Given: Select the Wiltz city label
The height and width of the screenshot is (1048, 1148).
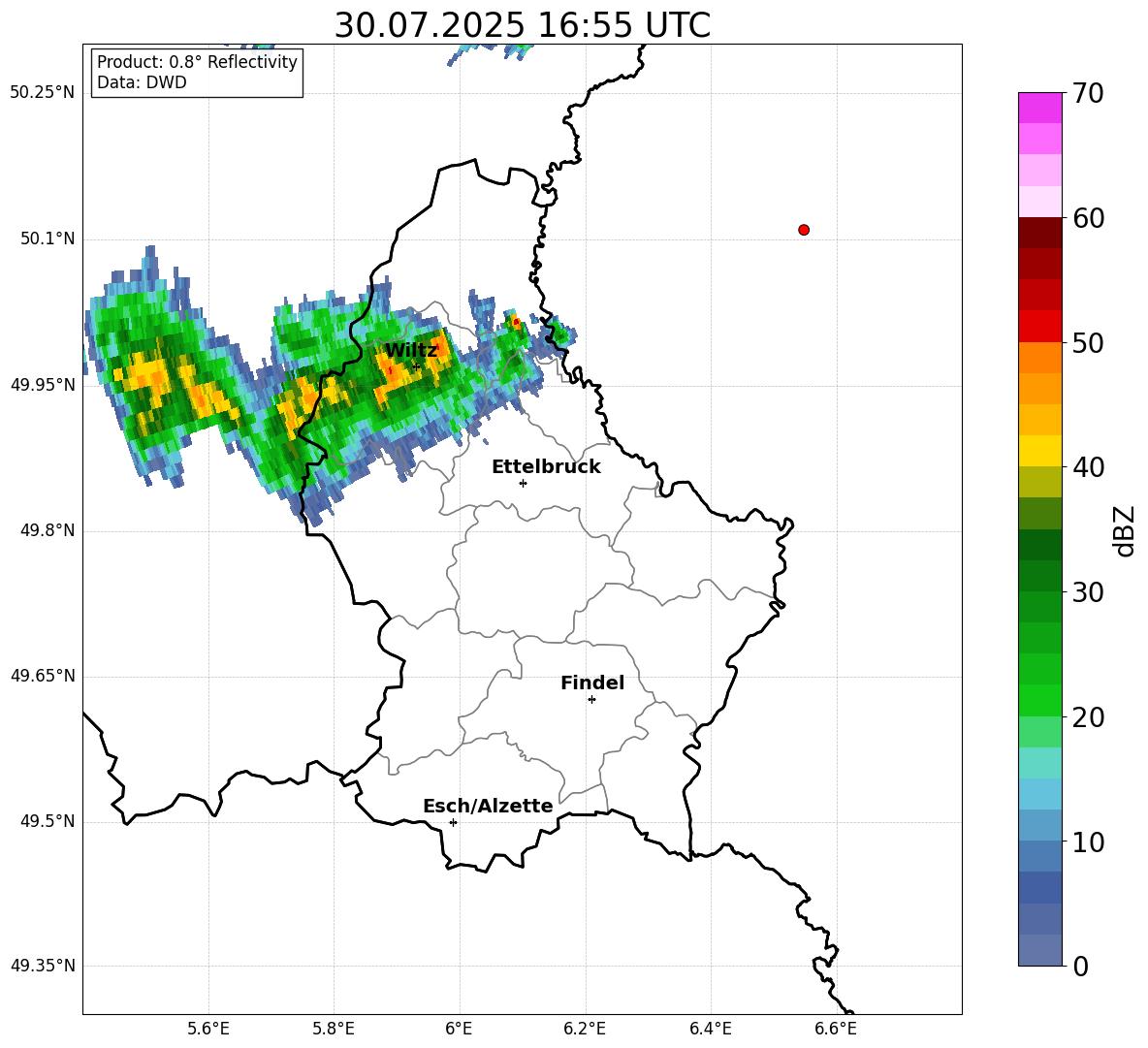Looking at the screenshot, I should tap(411, 351).
